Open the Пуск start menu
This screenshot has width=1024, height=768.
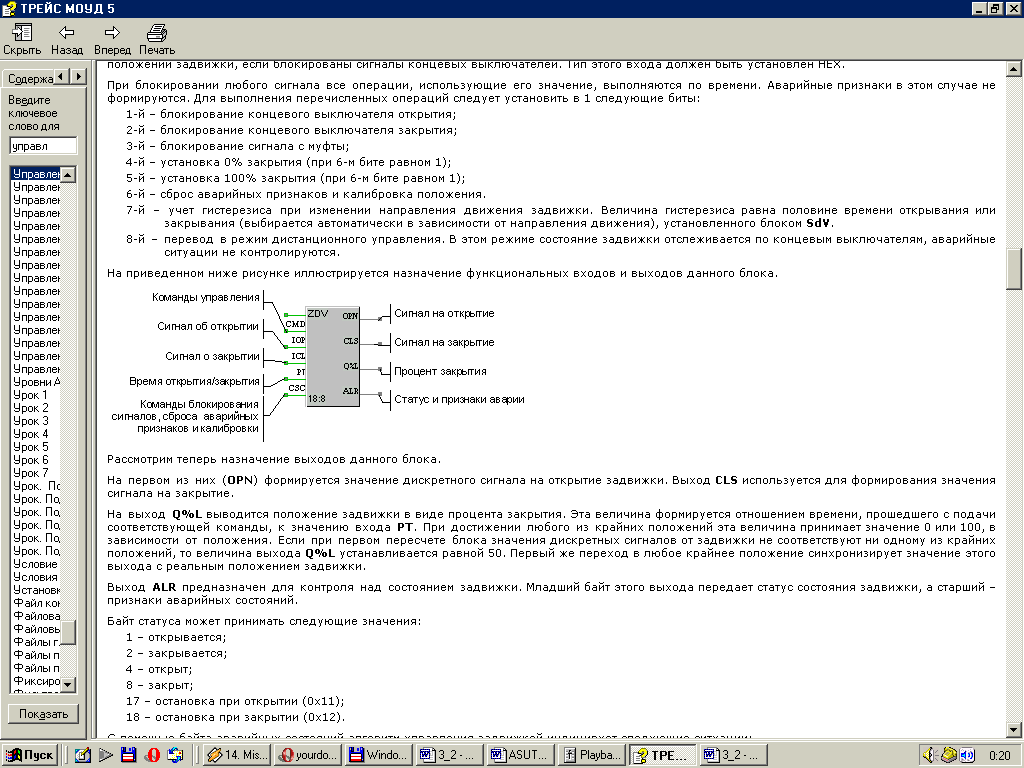(30, 755)
